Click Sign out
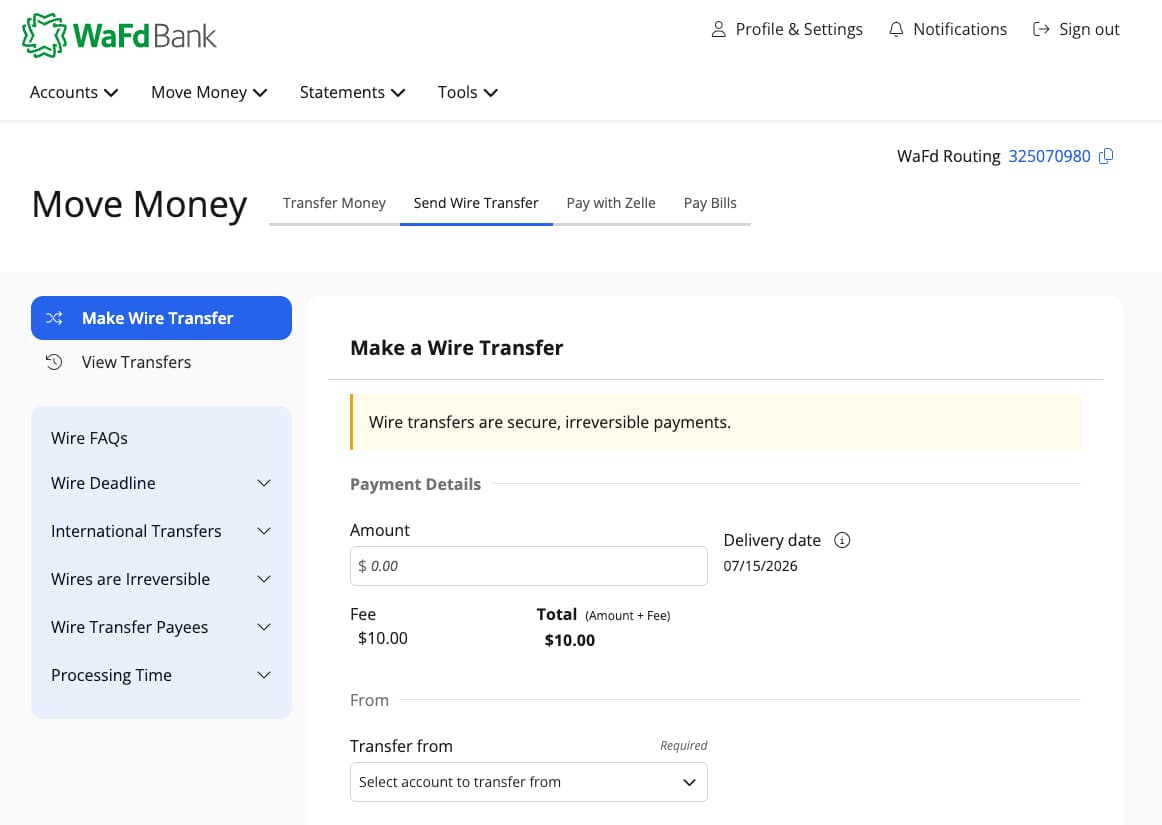This screenshot has height=825, width=1162. [x=1076, y=30]
